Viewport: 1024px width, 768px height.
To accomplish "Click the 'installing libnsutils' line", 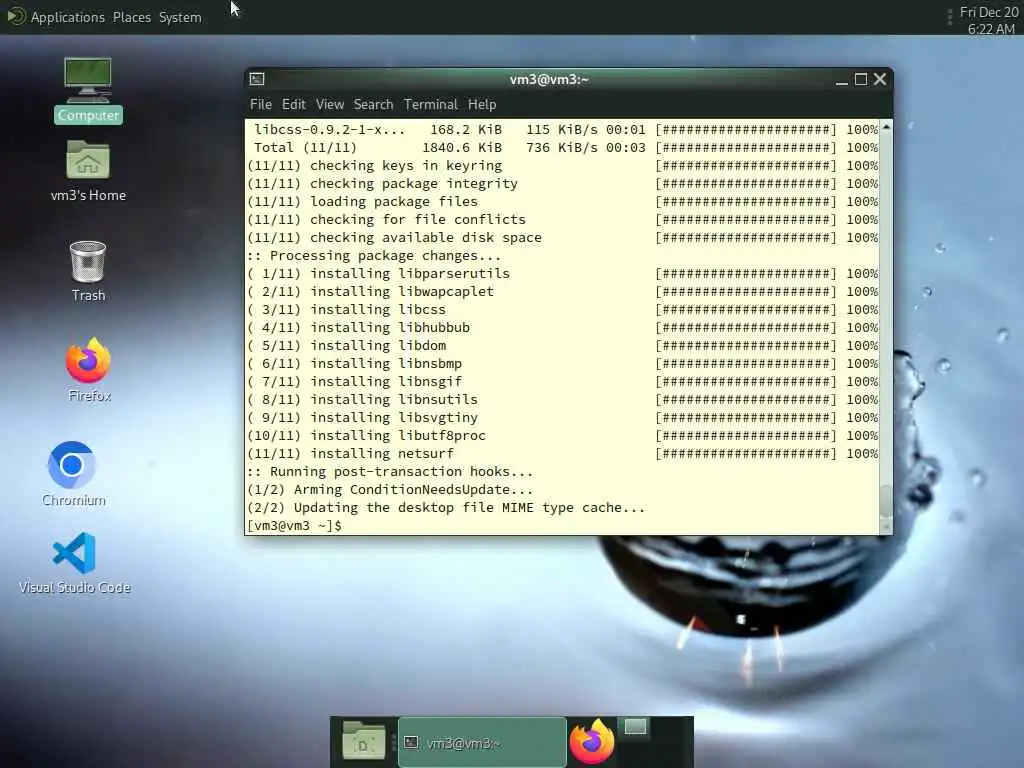I will coord(562,400).
